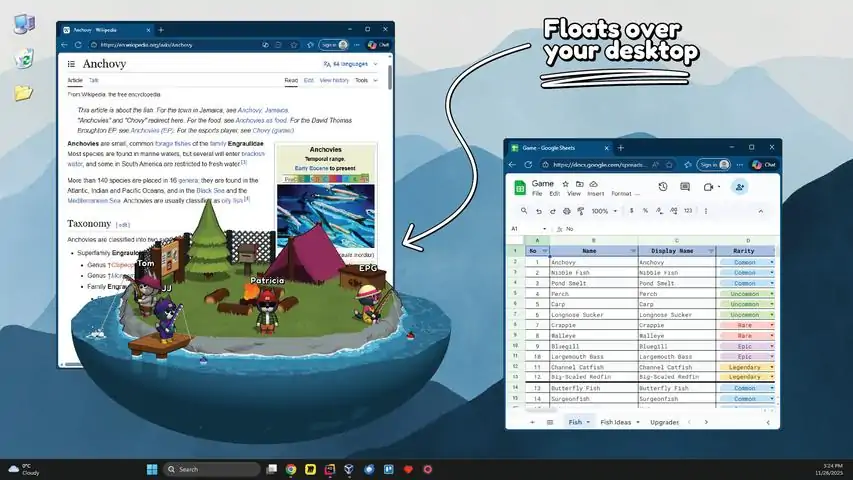
Task: Open the Wikipedia Tools dropdown
Action: pyautogui.click(x=364, y=80)
